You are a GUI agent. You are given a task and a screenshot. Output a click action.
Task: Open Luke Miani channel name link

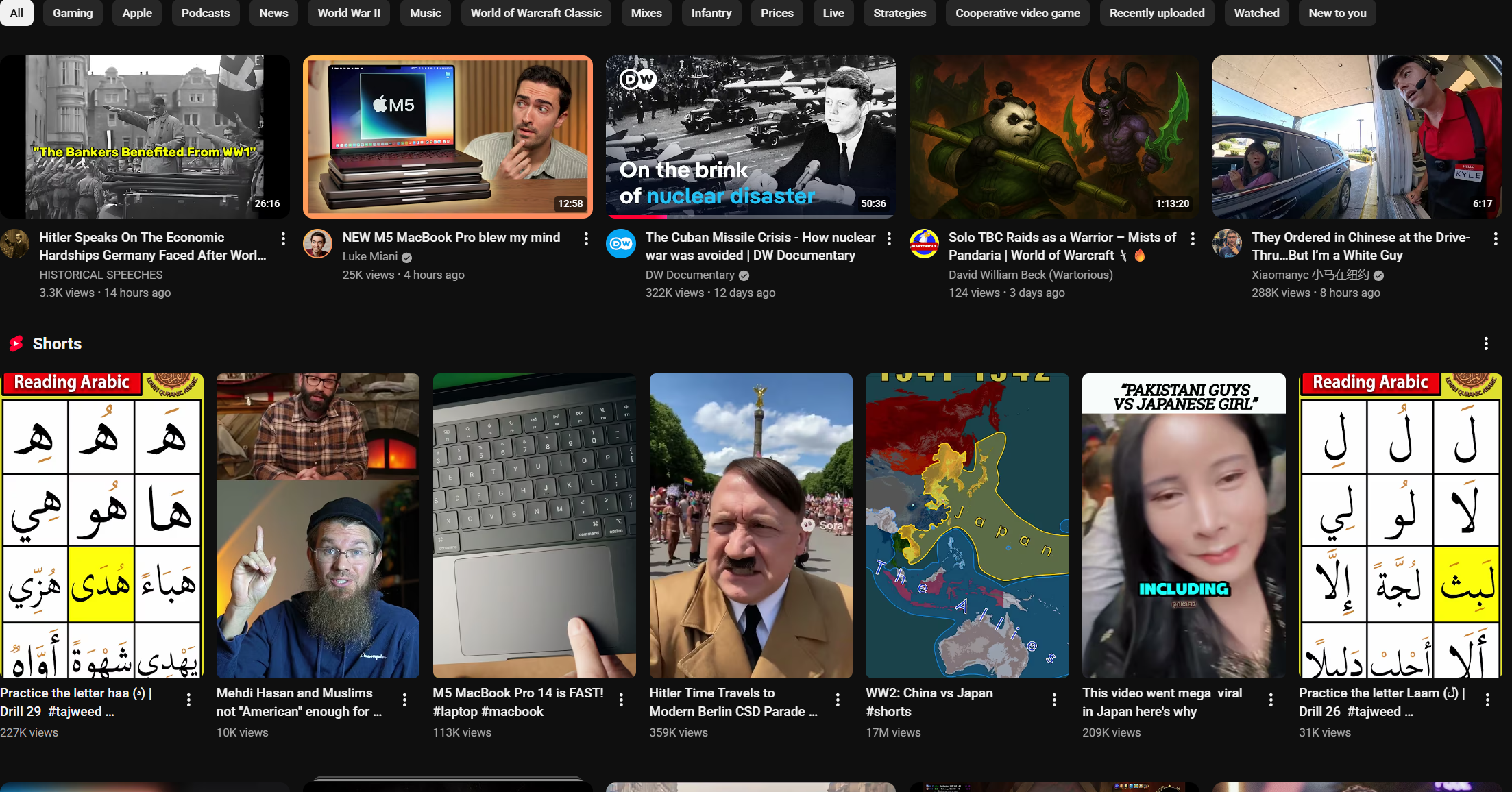coord(370,256)
